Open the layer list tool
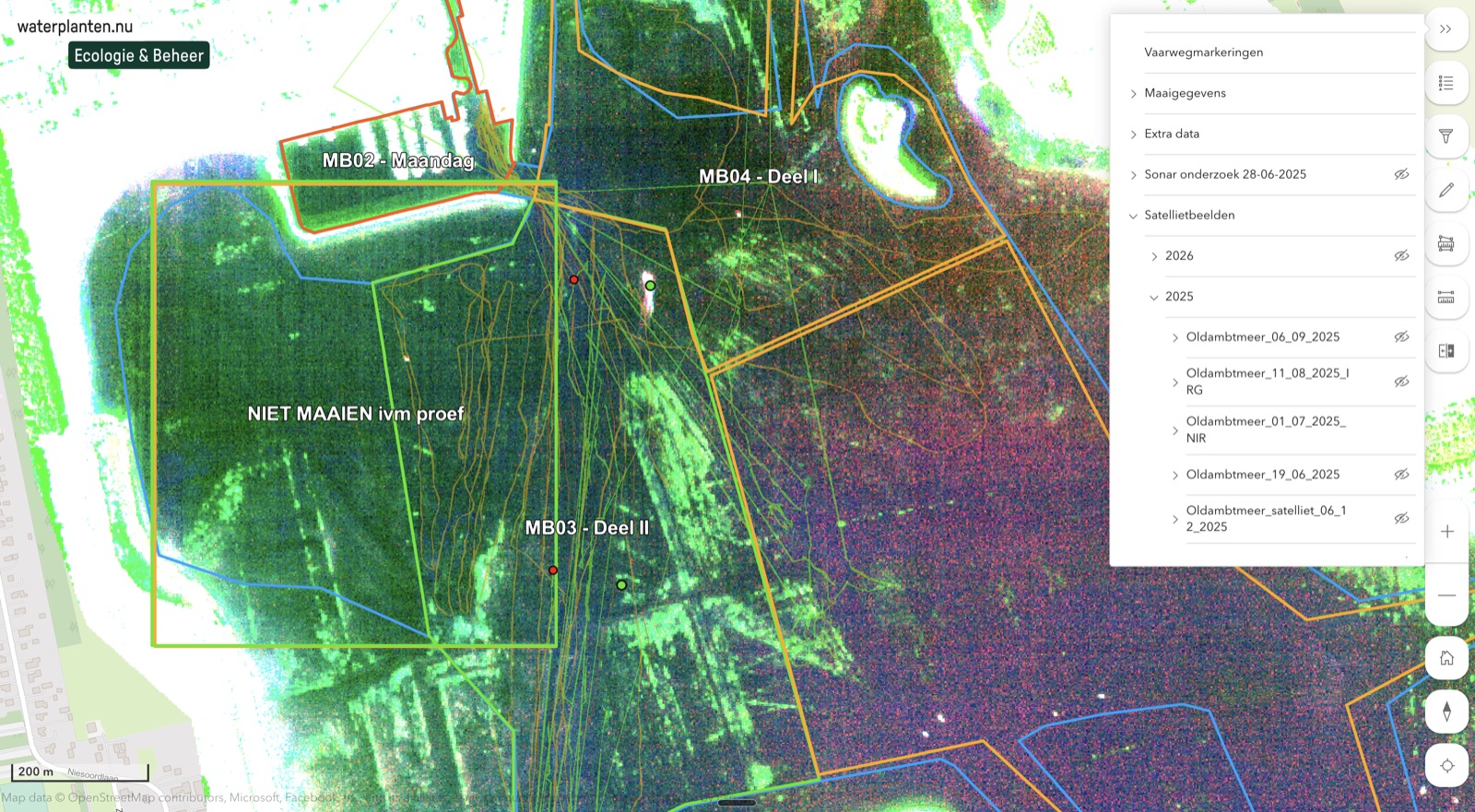The image size is (1475, 812). tap(1445, 83)
